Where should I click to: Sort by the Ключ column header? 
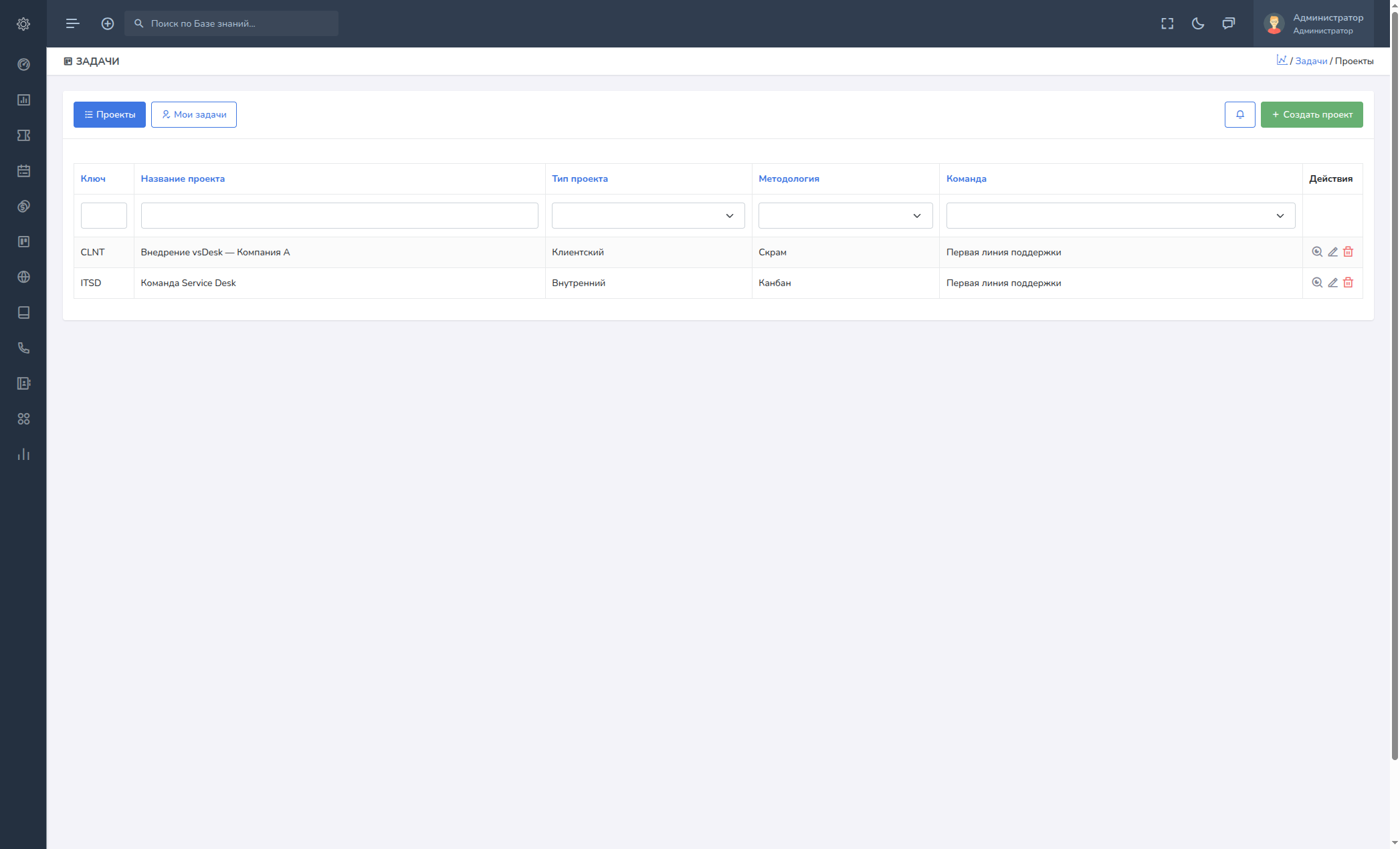(x=93, y=178)
